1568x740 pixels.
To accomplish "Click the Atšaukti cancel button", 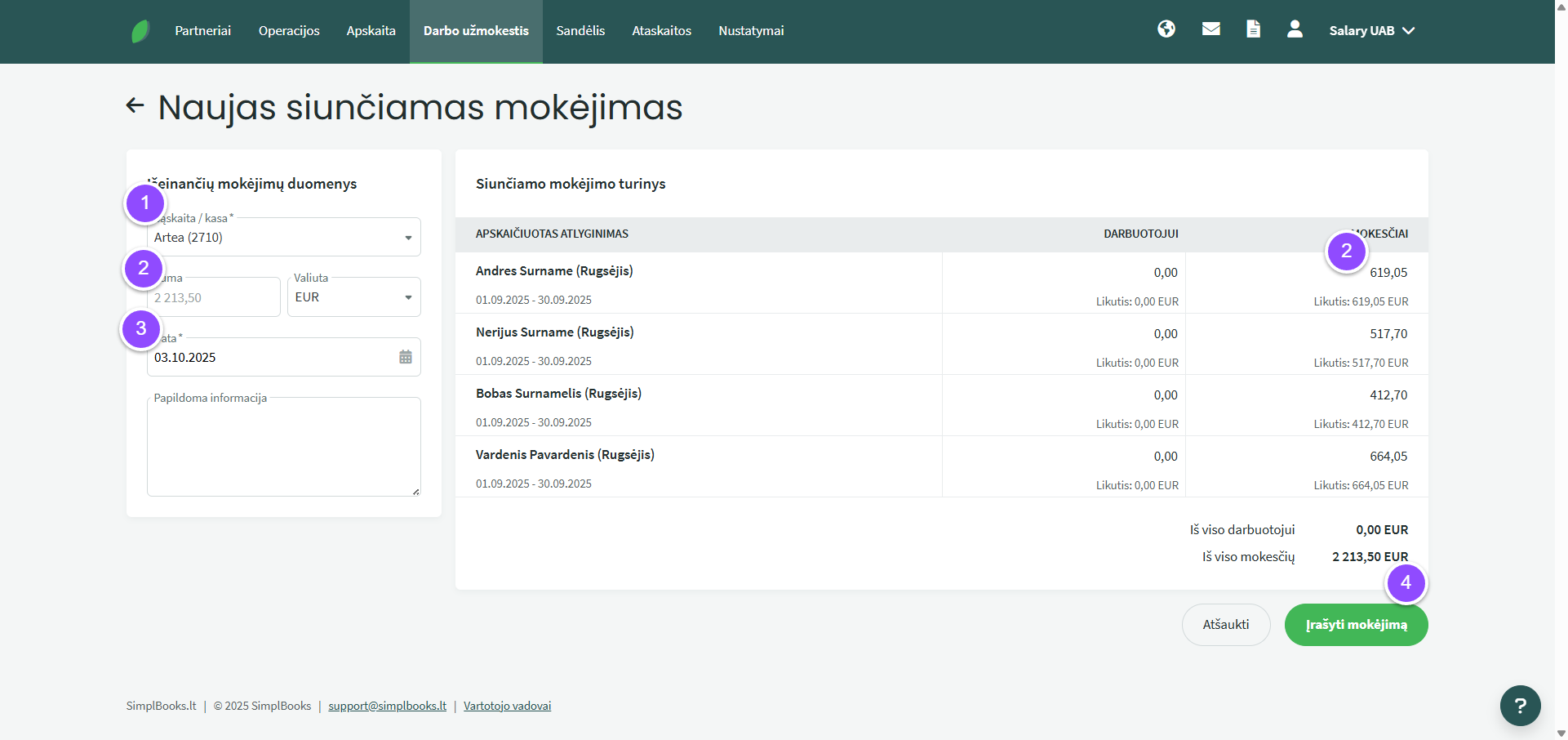I will coord(1225,625).
